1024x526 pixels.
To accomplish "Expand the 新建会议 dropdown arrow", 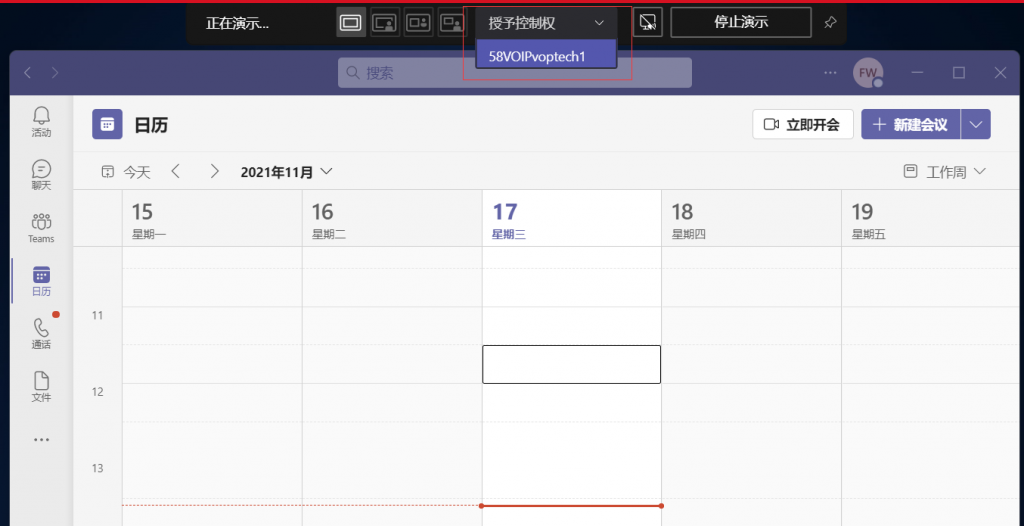I will pos(976,124).
